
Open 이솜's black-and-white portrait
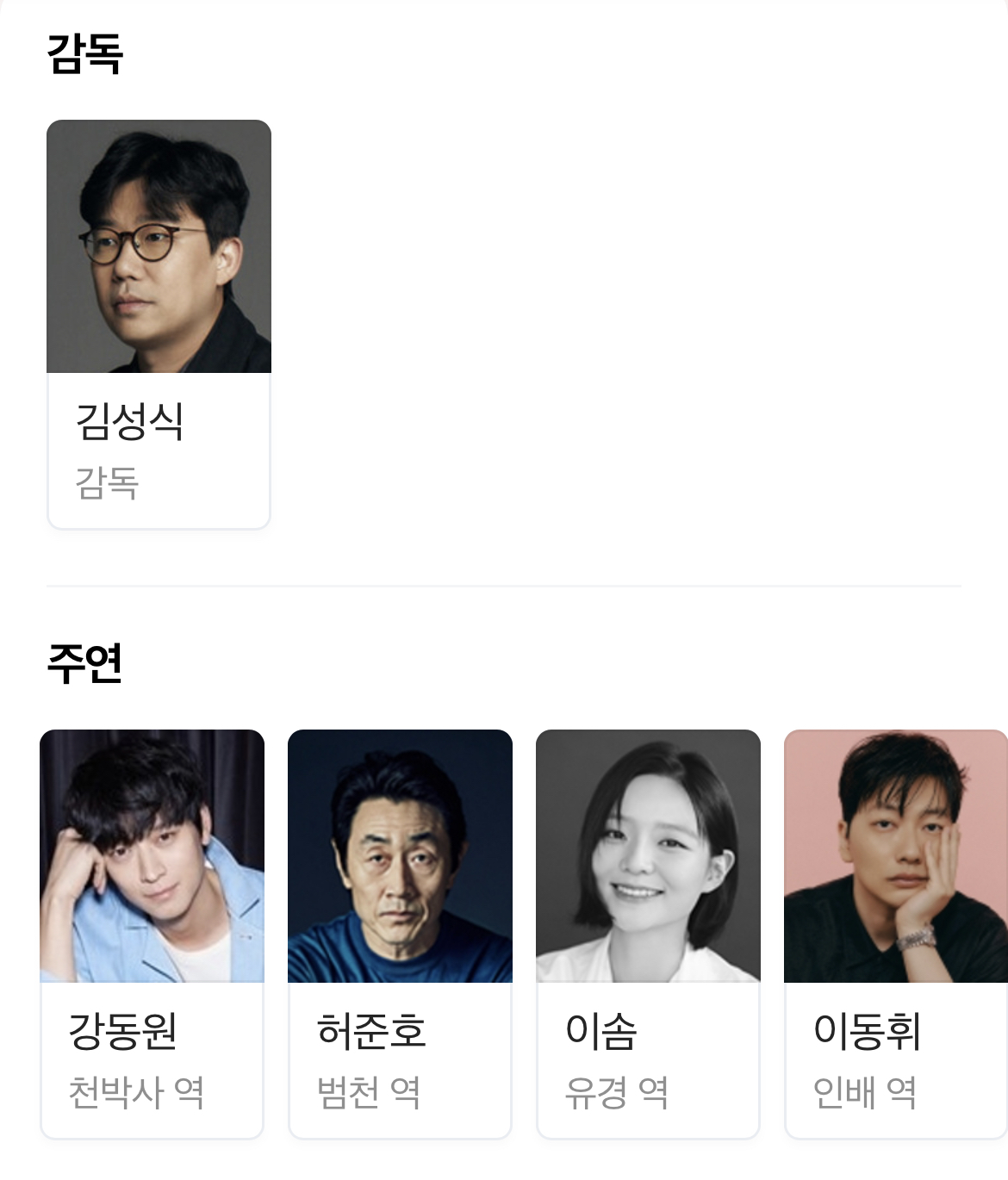click(648, 856)
